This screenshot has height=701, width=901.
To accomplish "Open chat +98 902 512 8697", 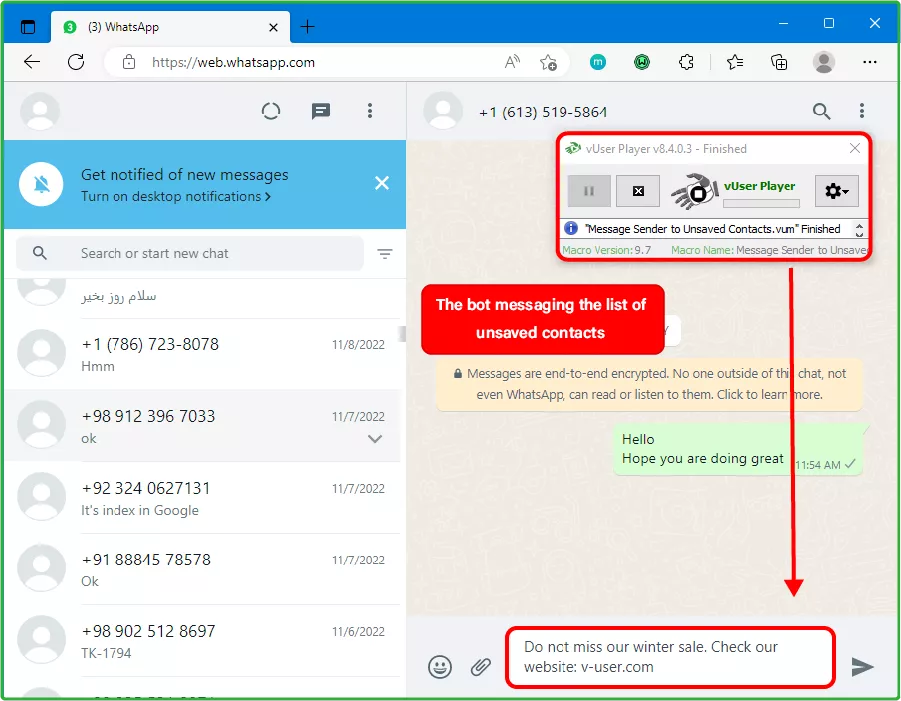I will 202,641.
